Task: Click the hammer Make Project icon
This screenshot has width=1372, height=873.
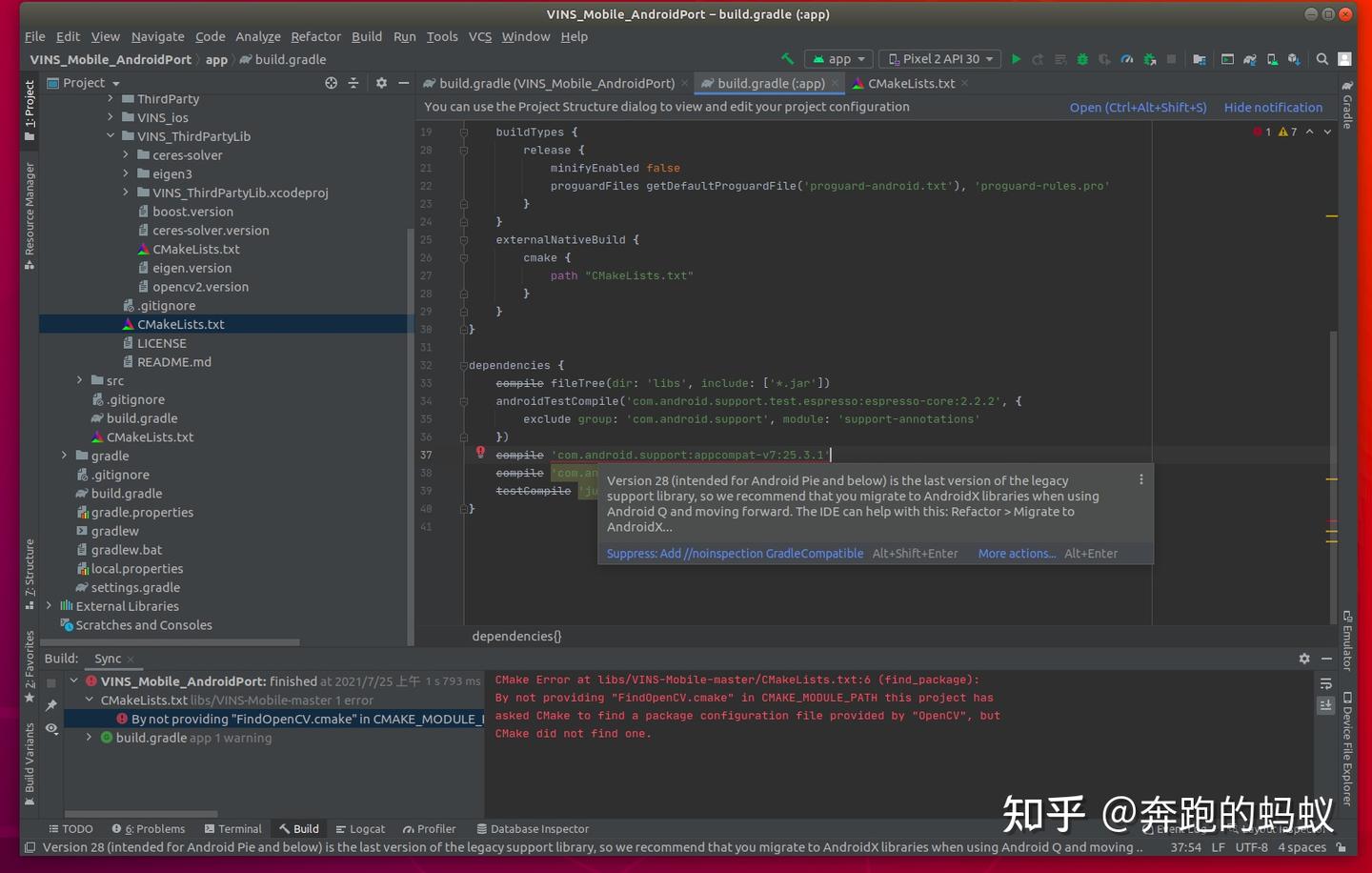Action: click(787, 59)
